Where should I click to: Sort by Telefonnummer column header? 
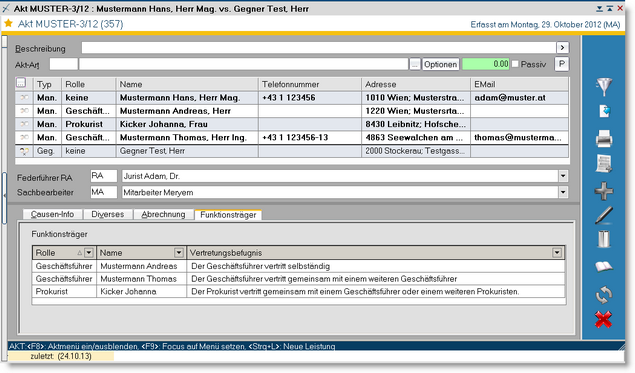tap(309, 84)
